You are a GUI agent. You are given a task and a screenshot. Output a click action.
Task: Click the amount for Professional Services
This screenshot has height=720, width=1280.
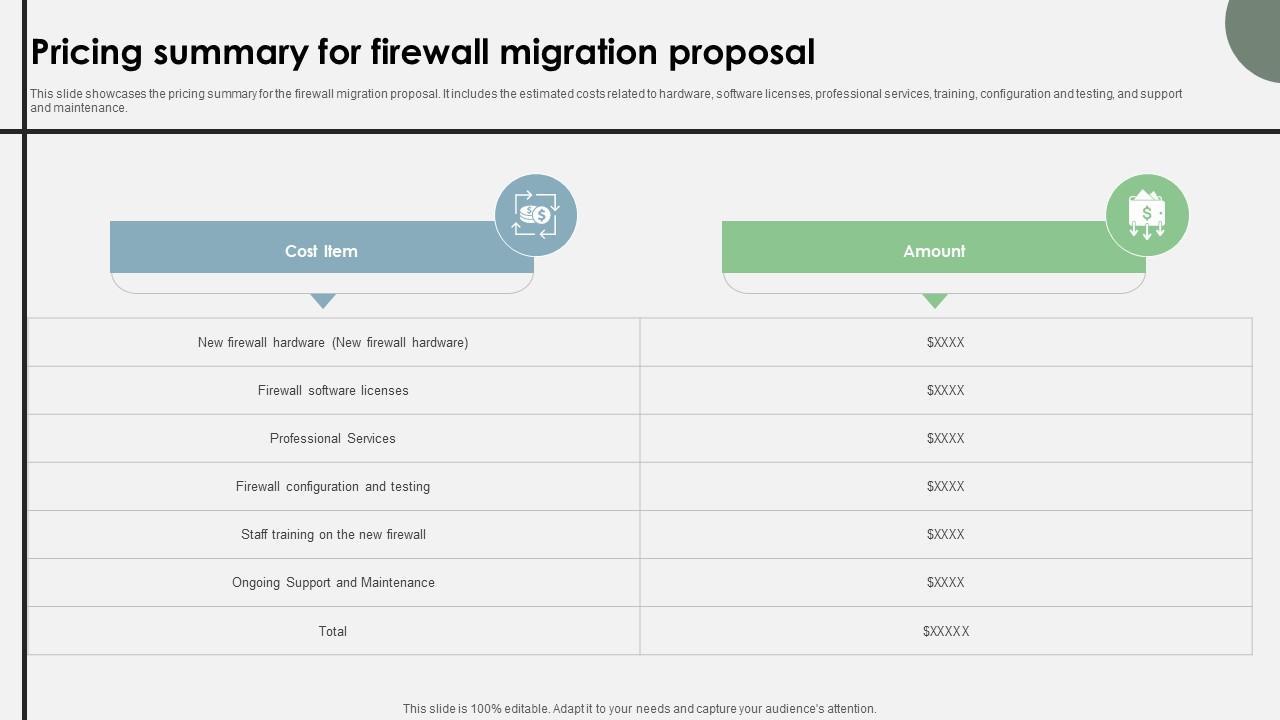click(x=946, y=438)
